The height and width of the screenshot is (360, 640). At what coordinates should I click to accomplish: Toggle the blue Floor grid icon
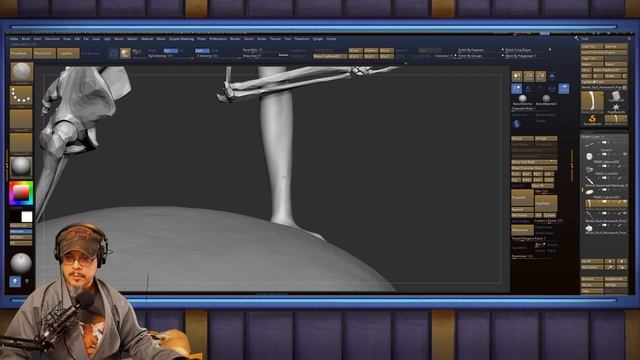[564, 89]
